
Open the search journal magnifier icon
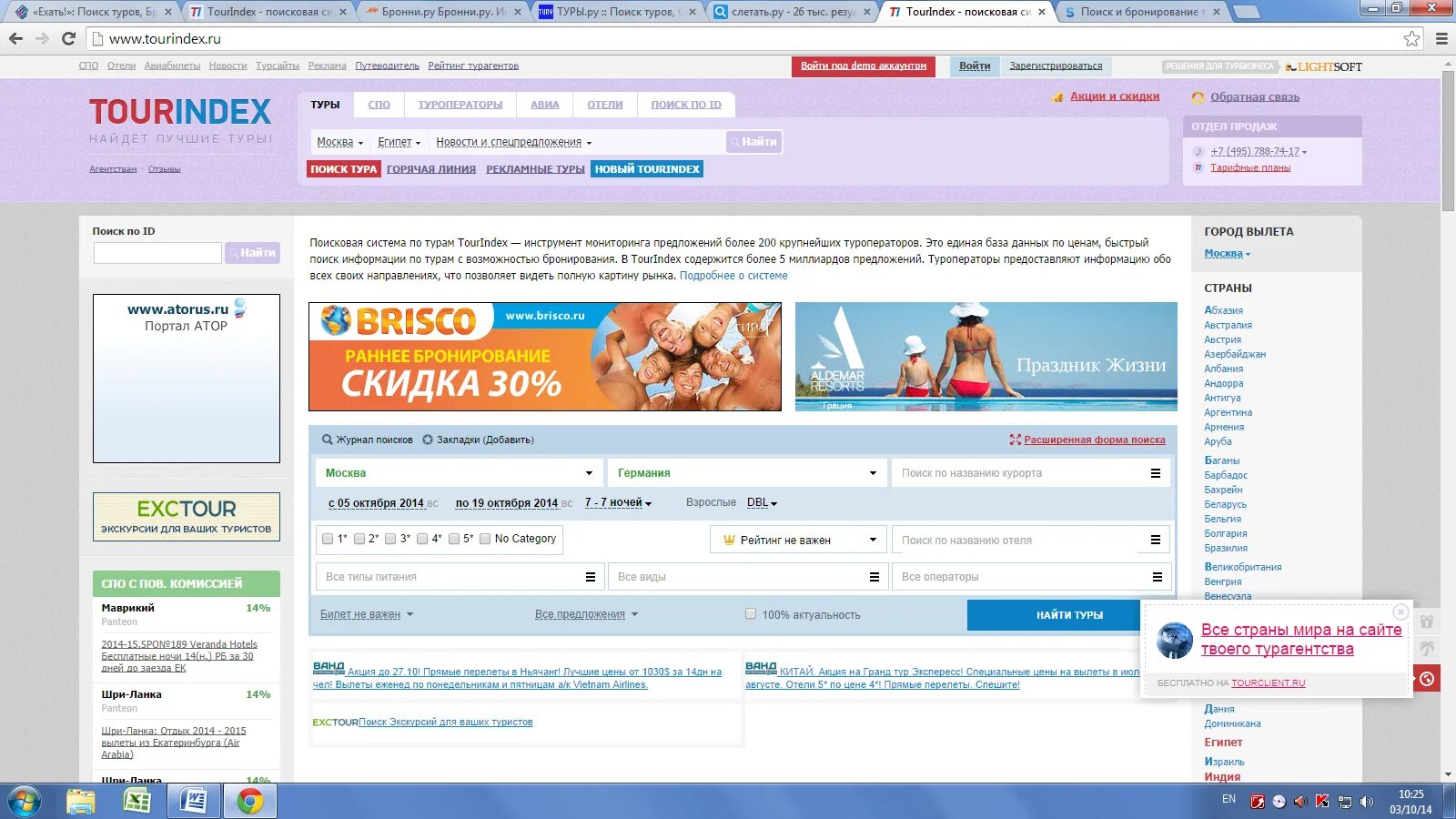327,440
